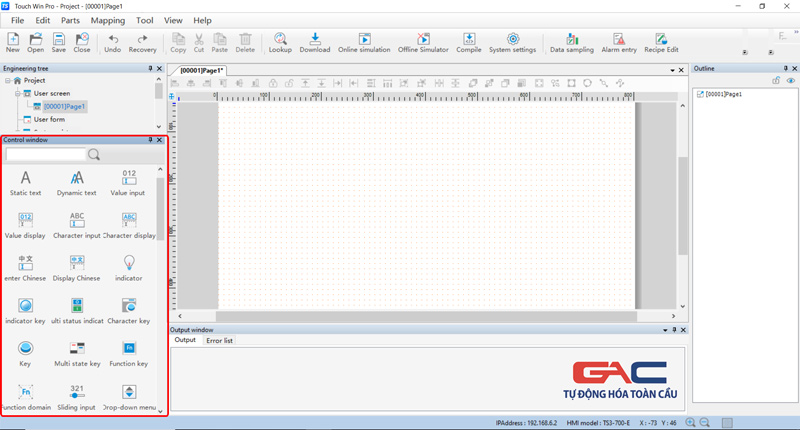Open the File menu

(17, 20)
